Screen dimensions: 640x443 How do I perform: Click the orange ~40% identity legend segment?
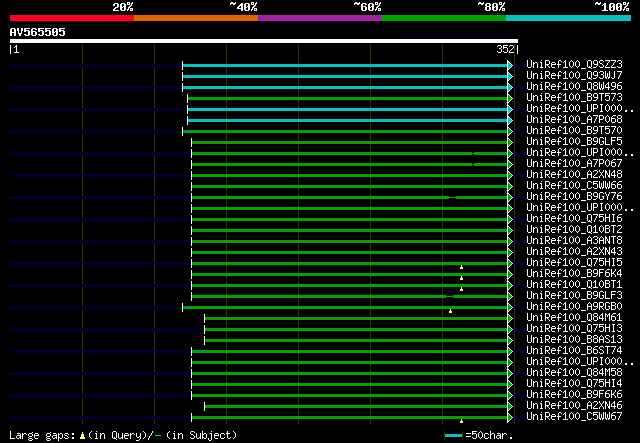(x=195, y=17)
